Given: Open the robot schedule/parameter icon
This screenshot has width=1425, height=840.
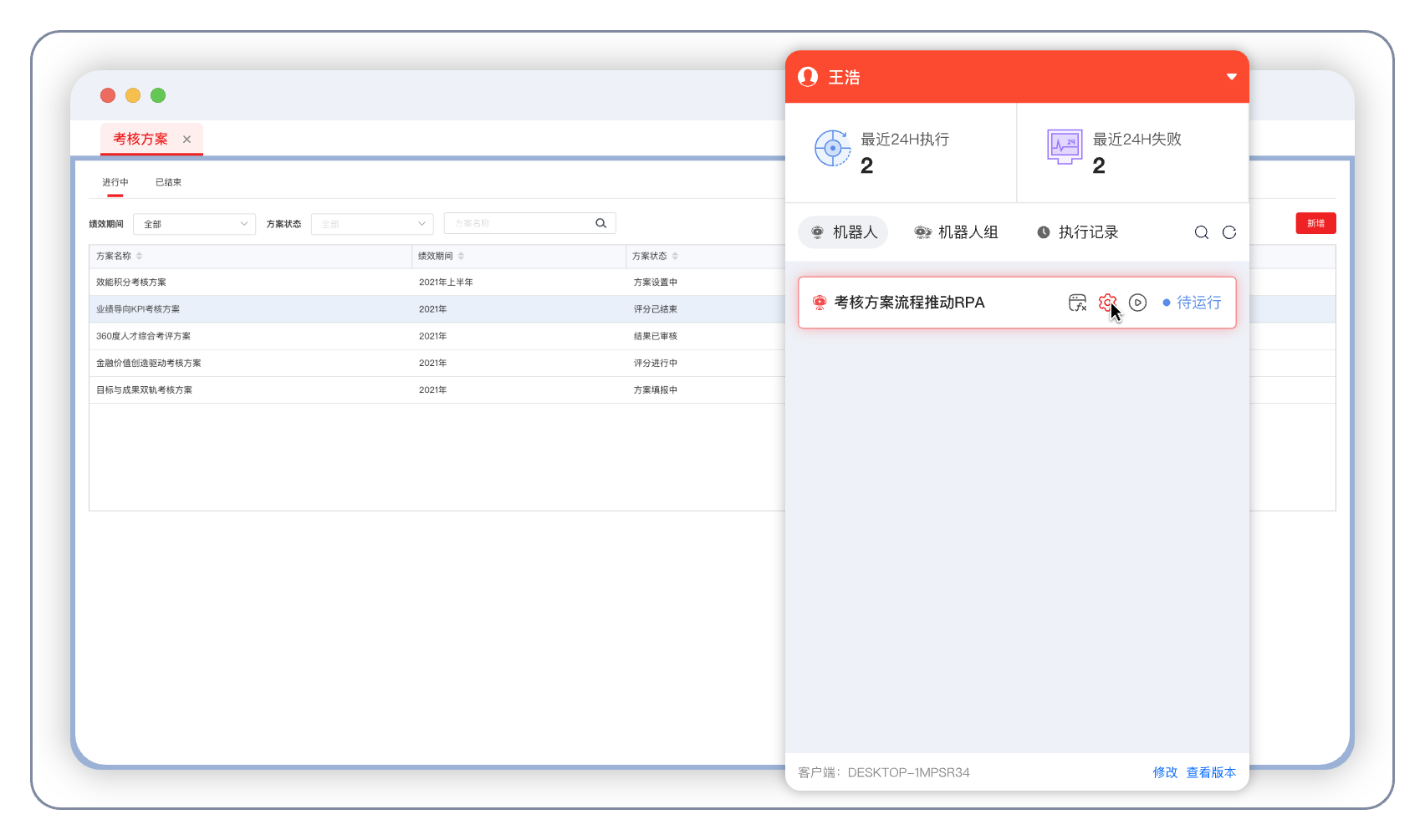Looking at the screenshot, I should (1077, 303).
